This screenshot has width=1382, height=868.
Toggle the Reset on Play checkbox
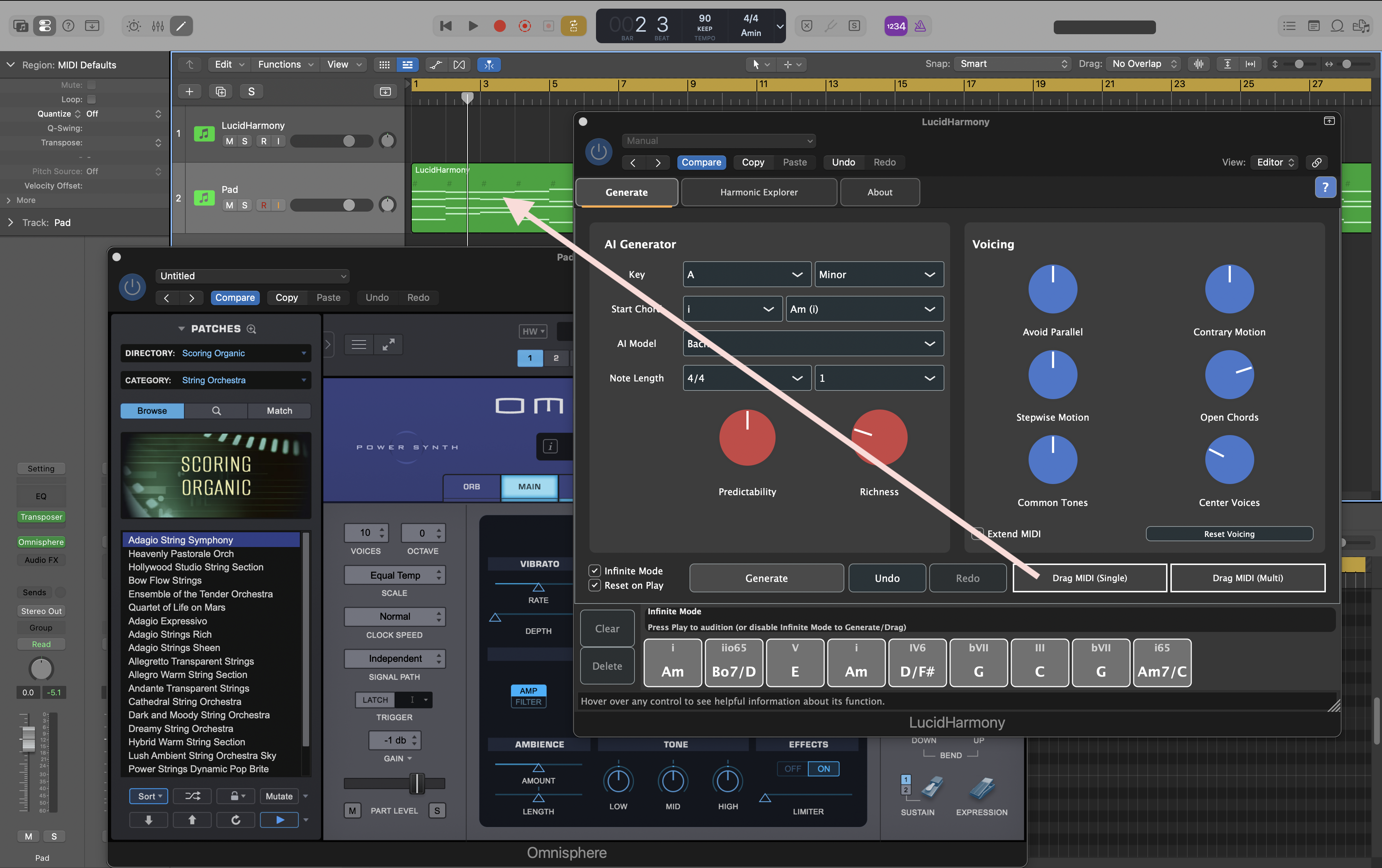pos(595,585)
